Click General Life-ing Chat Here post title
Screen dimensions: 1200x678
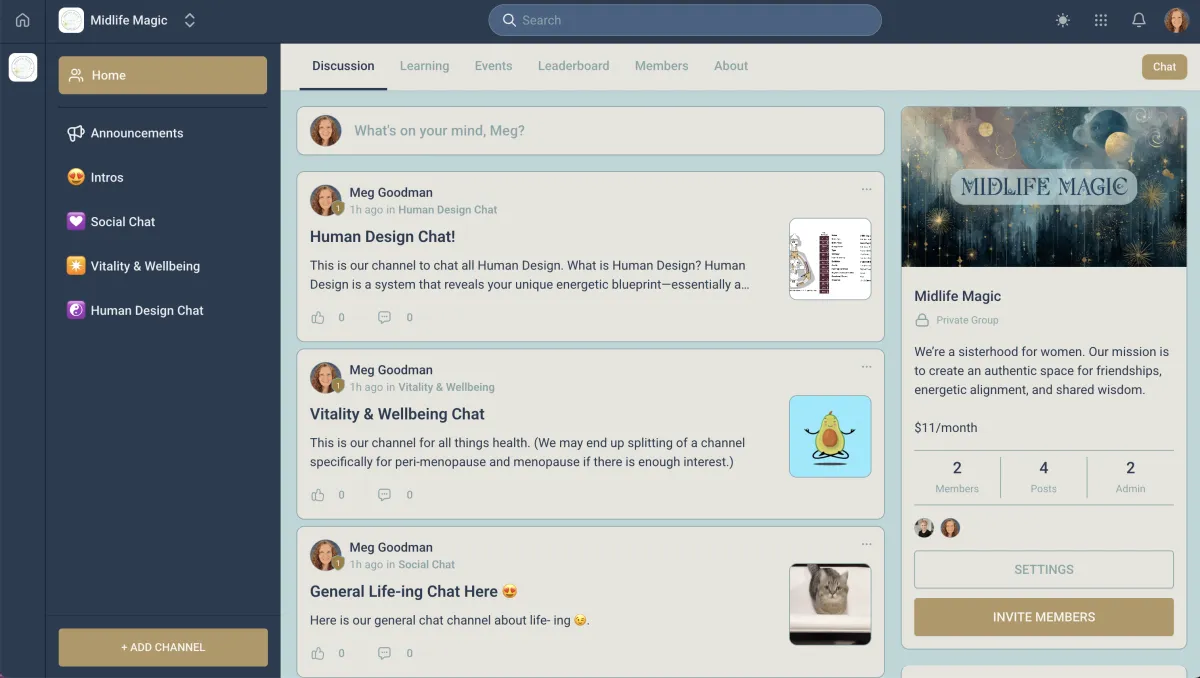pos(414,591)
